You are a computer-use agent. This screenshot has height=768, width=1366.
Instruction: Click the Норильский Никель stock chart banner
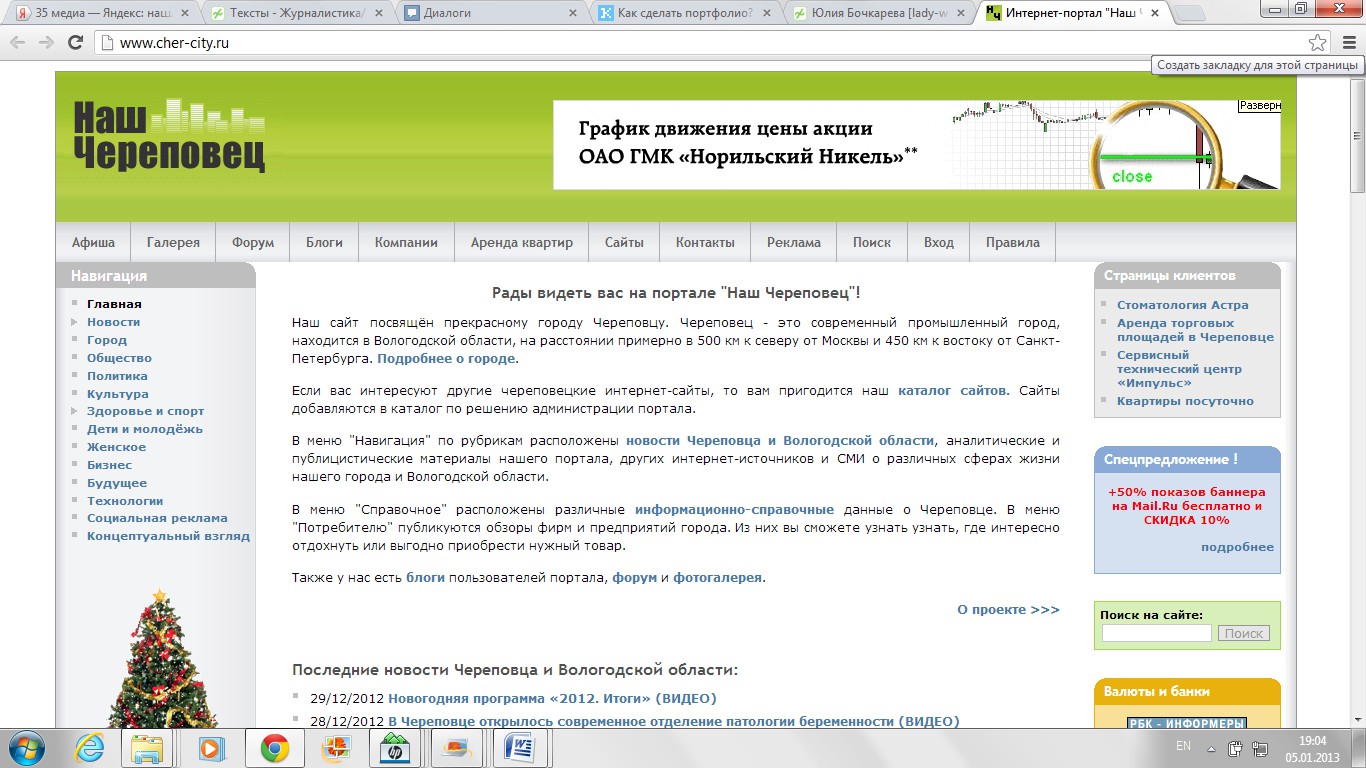pyautogui.click(x=917, y=145)
